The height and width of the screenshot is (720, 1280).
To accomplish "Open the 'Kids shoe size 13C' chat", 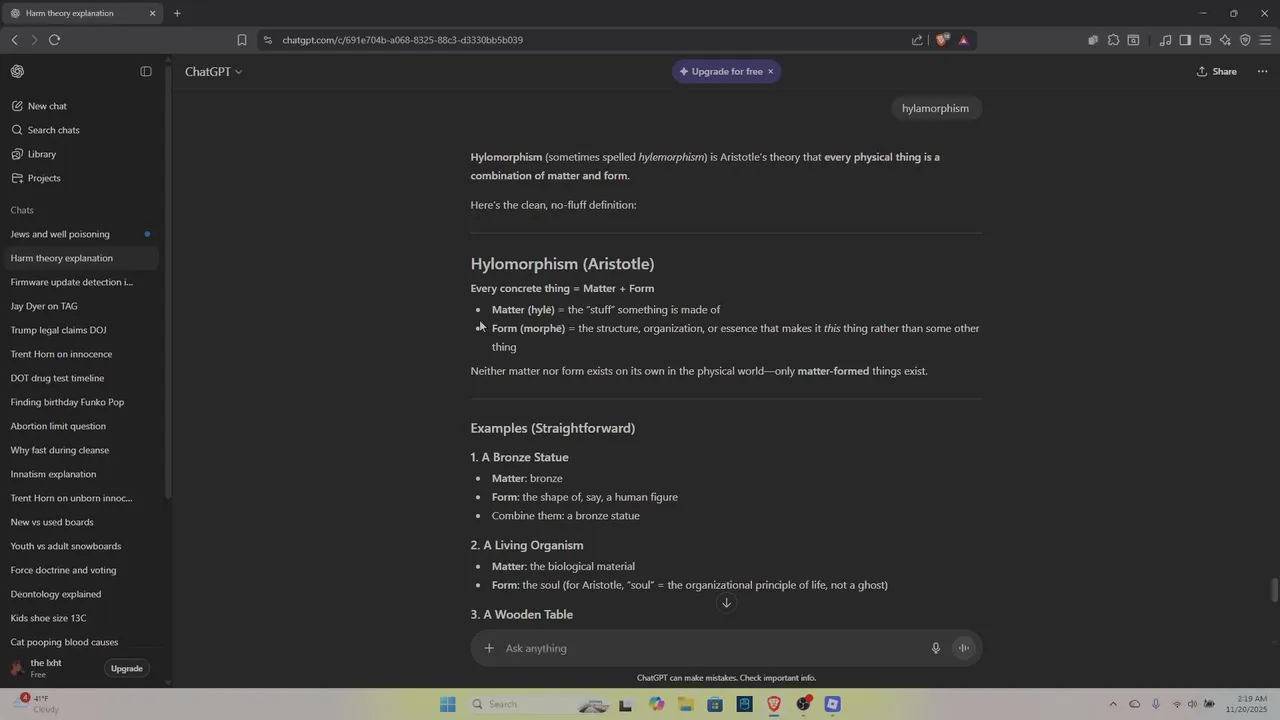I will [80, 618].
